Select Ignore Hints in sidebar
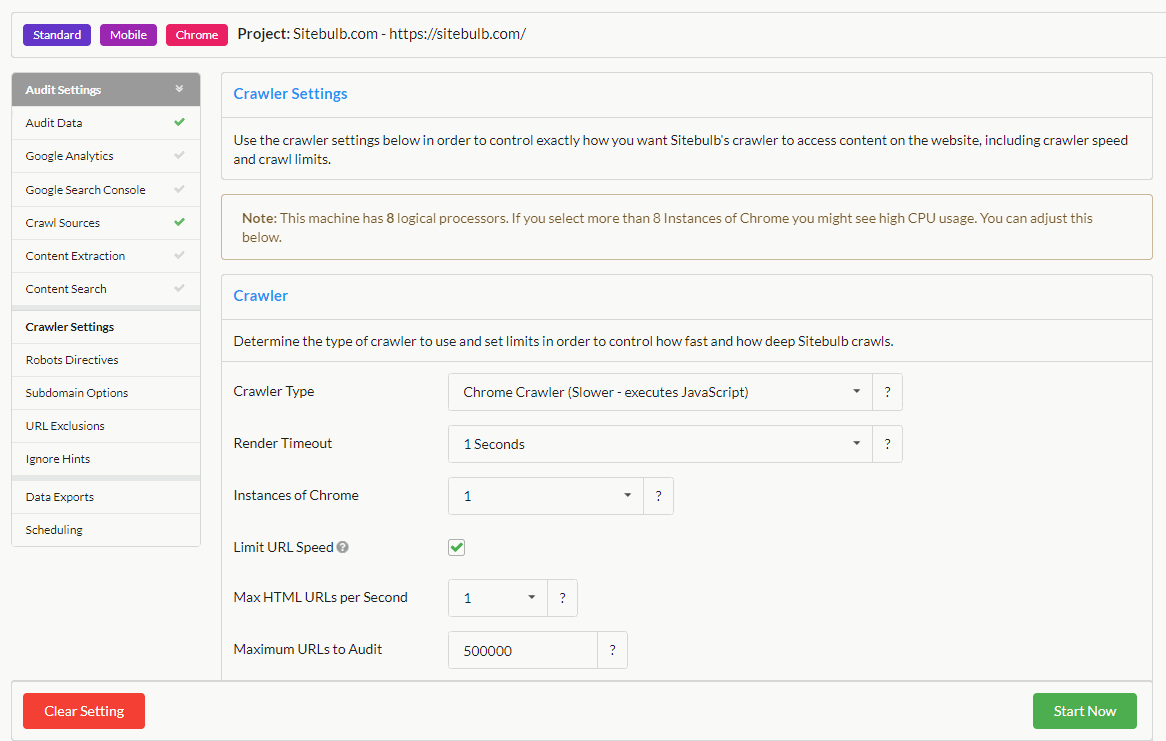 coord(106,459)
